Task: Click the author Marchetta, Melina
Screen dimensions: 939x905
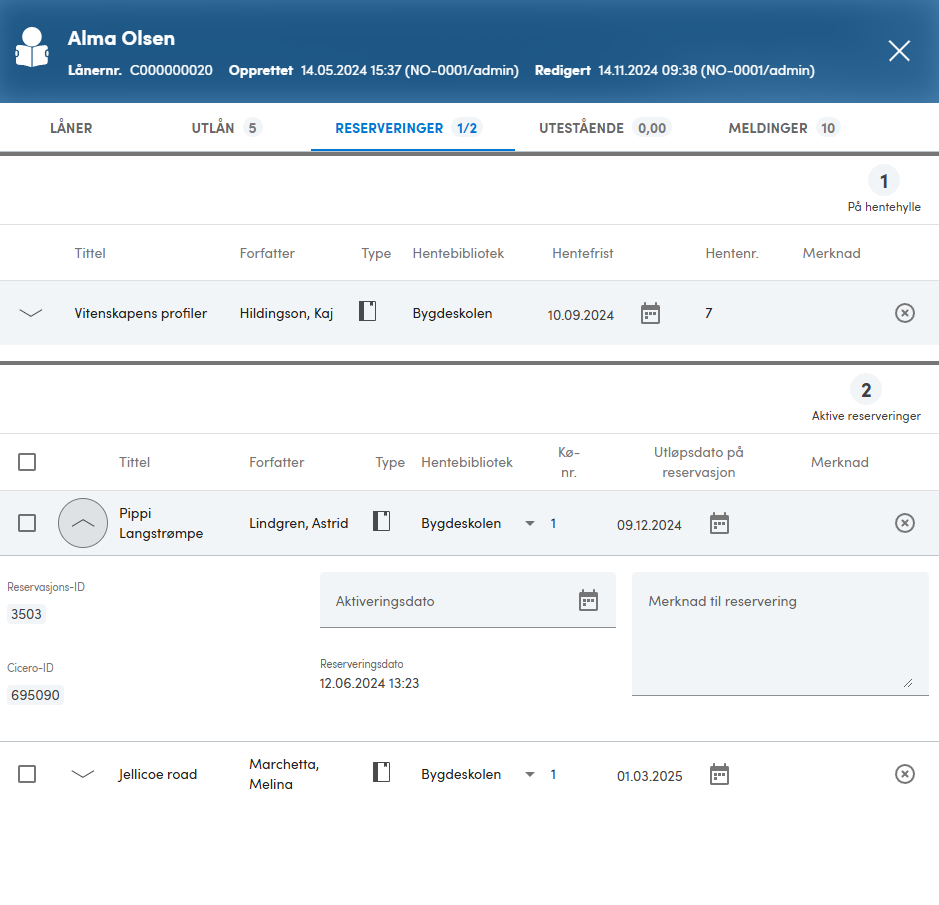Action: click(284, 774)
